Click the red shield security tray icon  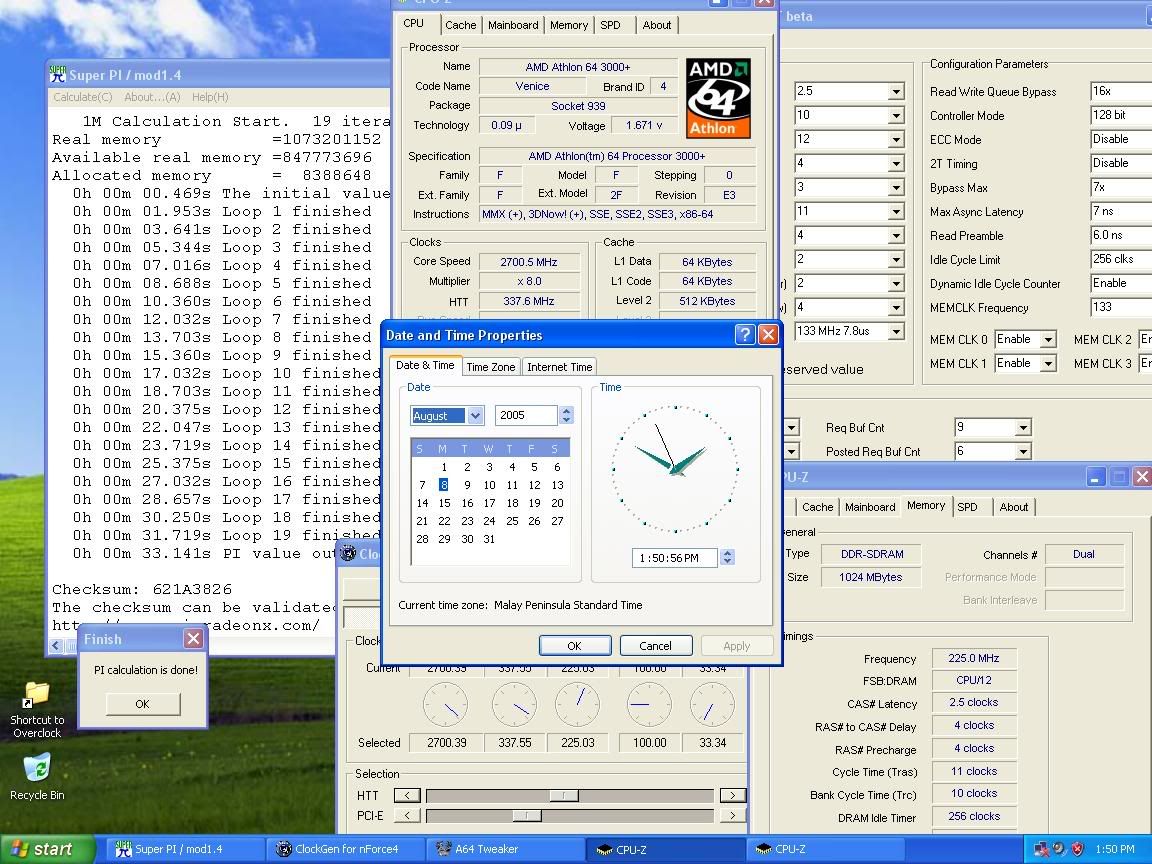click(1077, 849)
